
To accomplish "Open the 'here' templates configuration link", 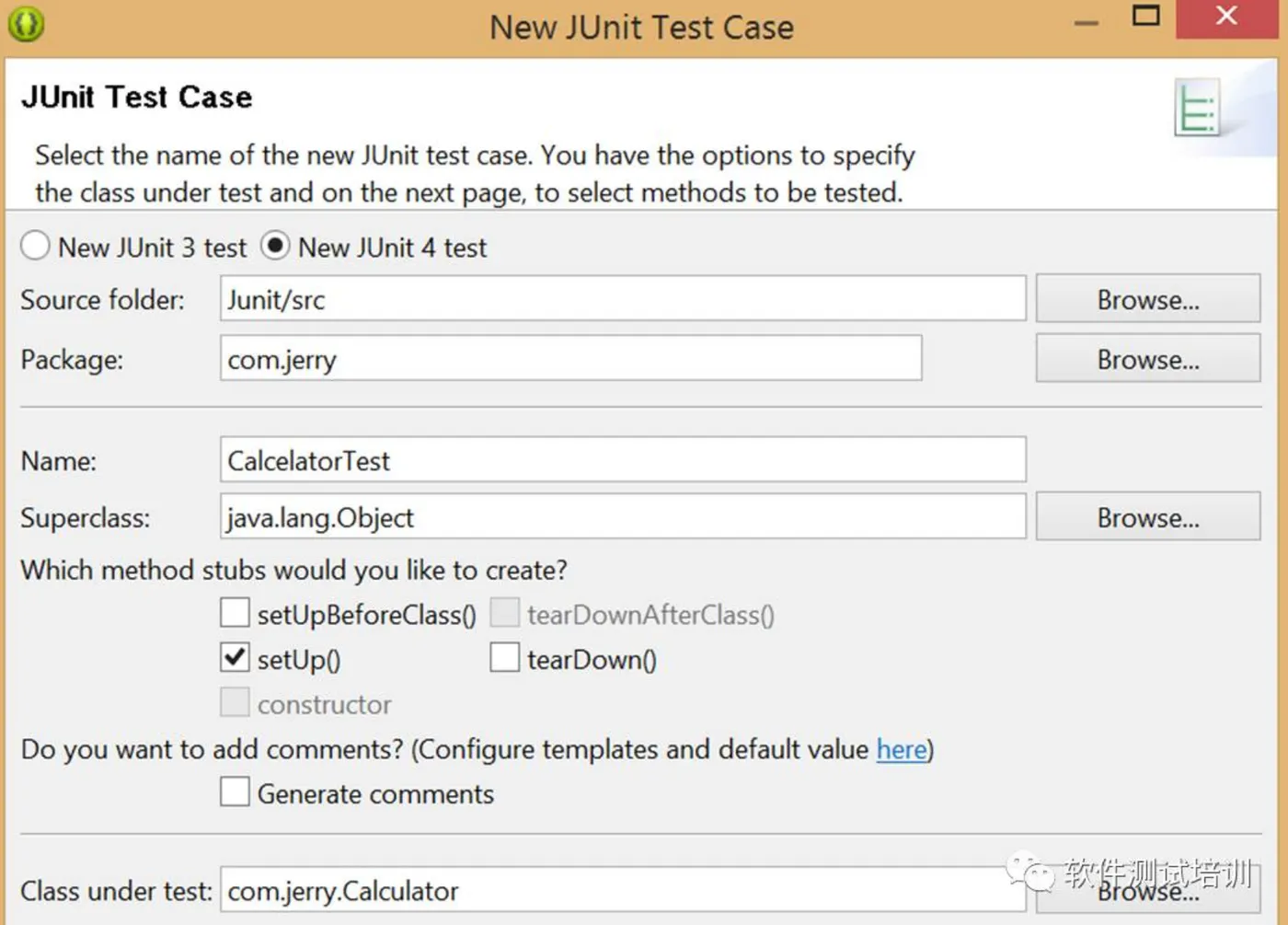I will (902, 749).
